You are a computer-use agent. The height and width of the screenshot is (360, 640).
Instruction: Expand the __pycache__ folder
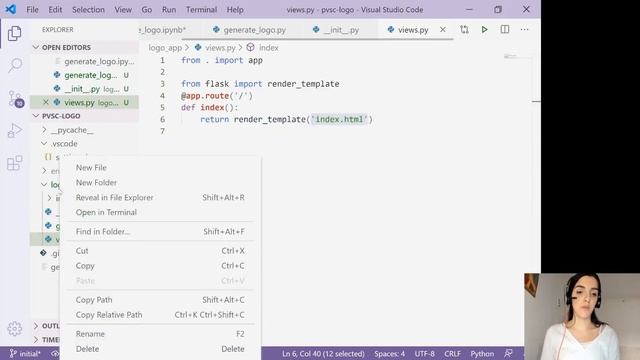coord(72,130)
